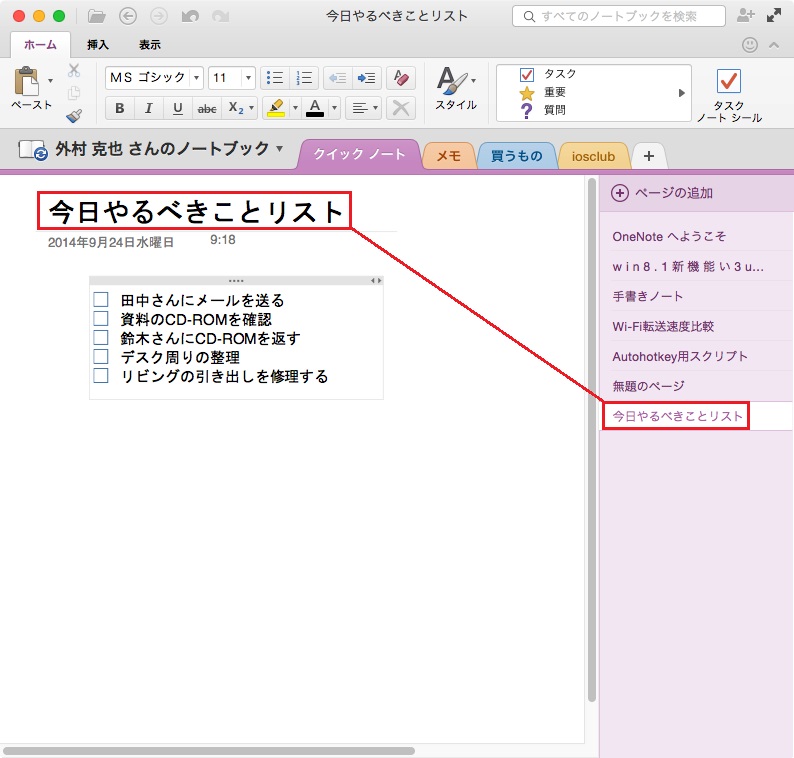Switch to the 挿入 ribbon tab
The image size is (794, 758).
coord(98,45)
